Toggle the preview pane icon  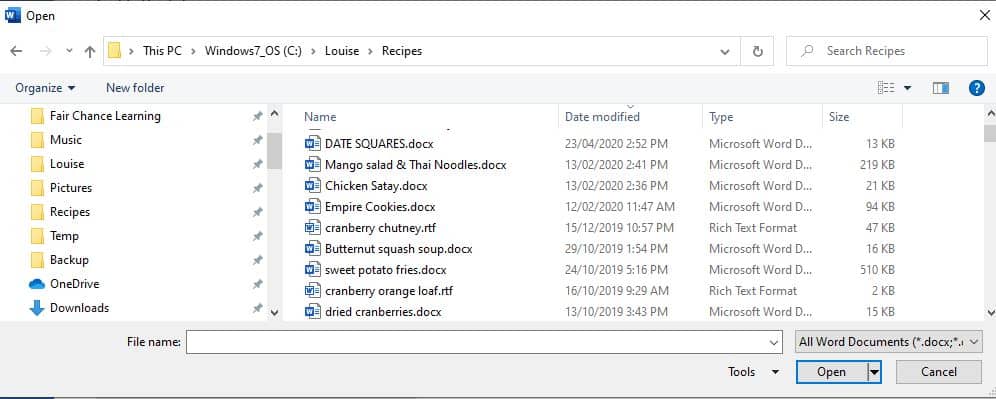click(941, 88)
